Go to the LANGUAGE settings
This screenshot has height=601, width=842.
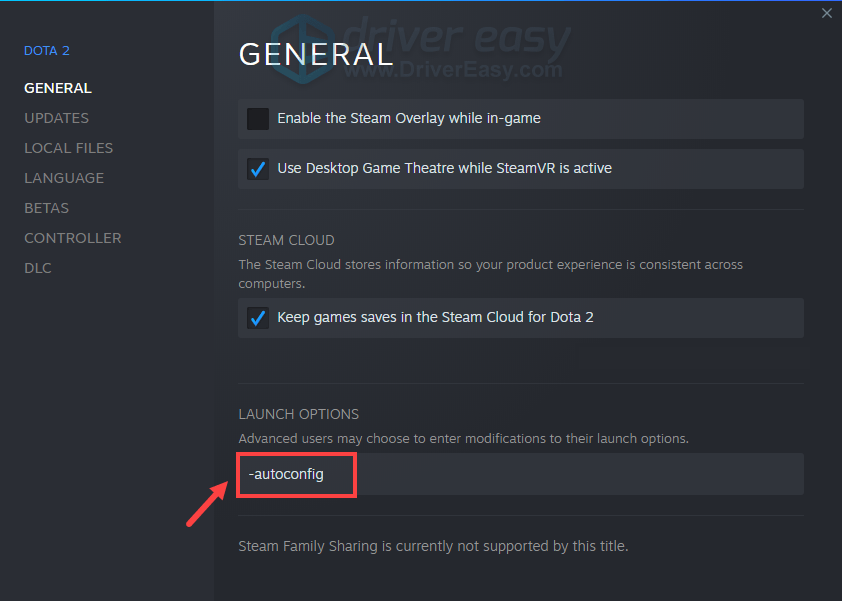click(64, 178)
